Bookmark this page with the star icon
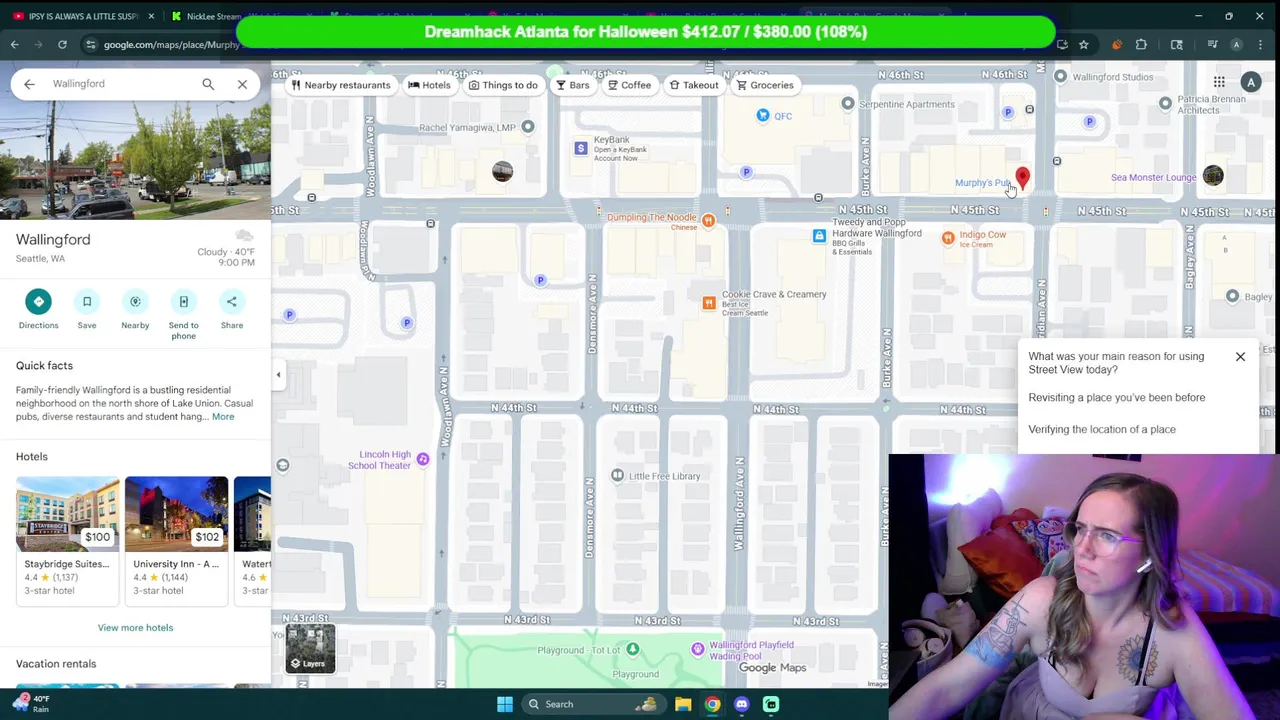 point(1083,45)
